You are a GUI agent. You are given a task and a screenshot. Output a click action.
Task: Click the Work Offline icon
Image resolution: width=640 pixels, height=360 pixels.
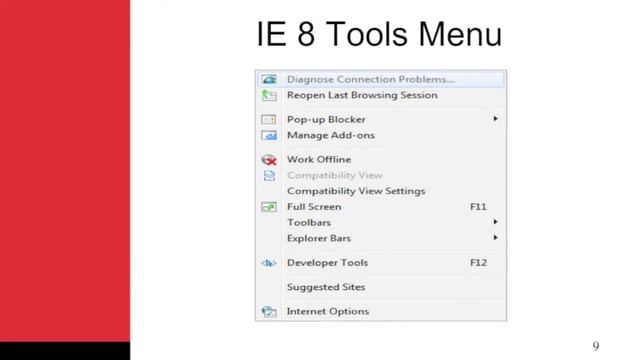click(x=269, y=160)
